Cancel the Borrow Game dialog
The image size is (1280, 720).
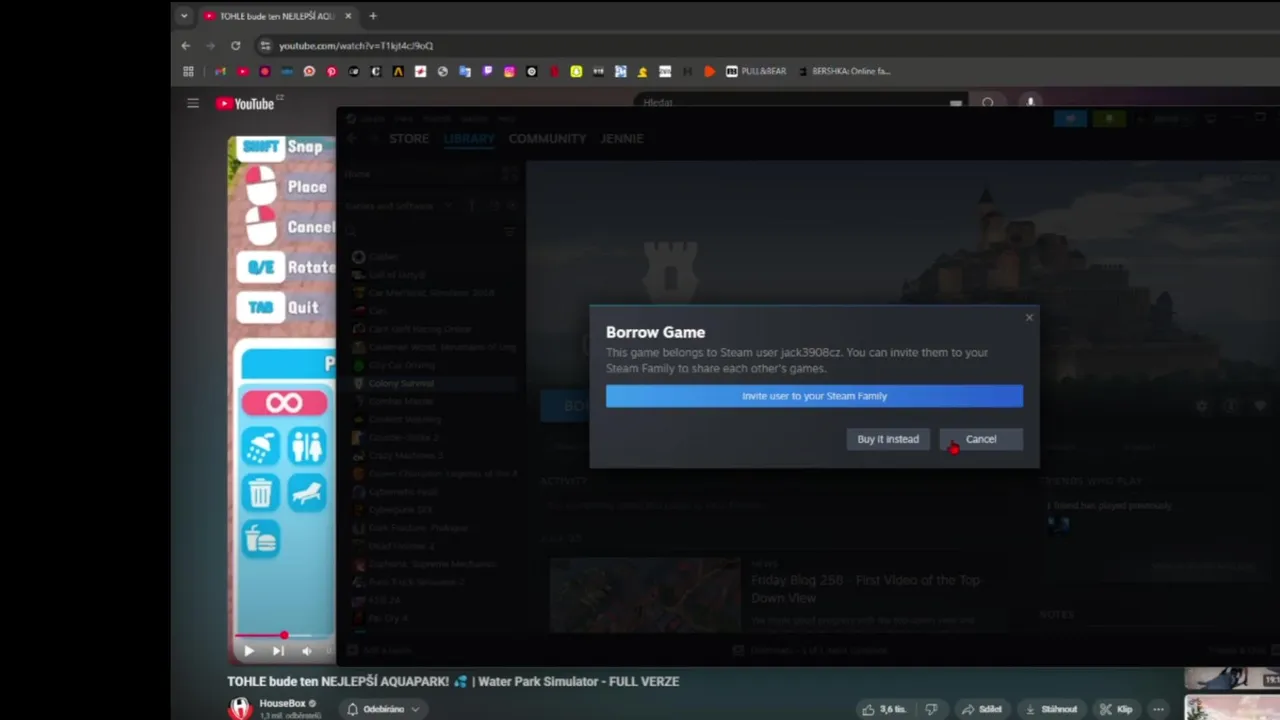980,439
